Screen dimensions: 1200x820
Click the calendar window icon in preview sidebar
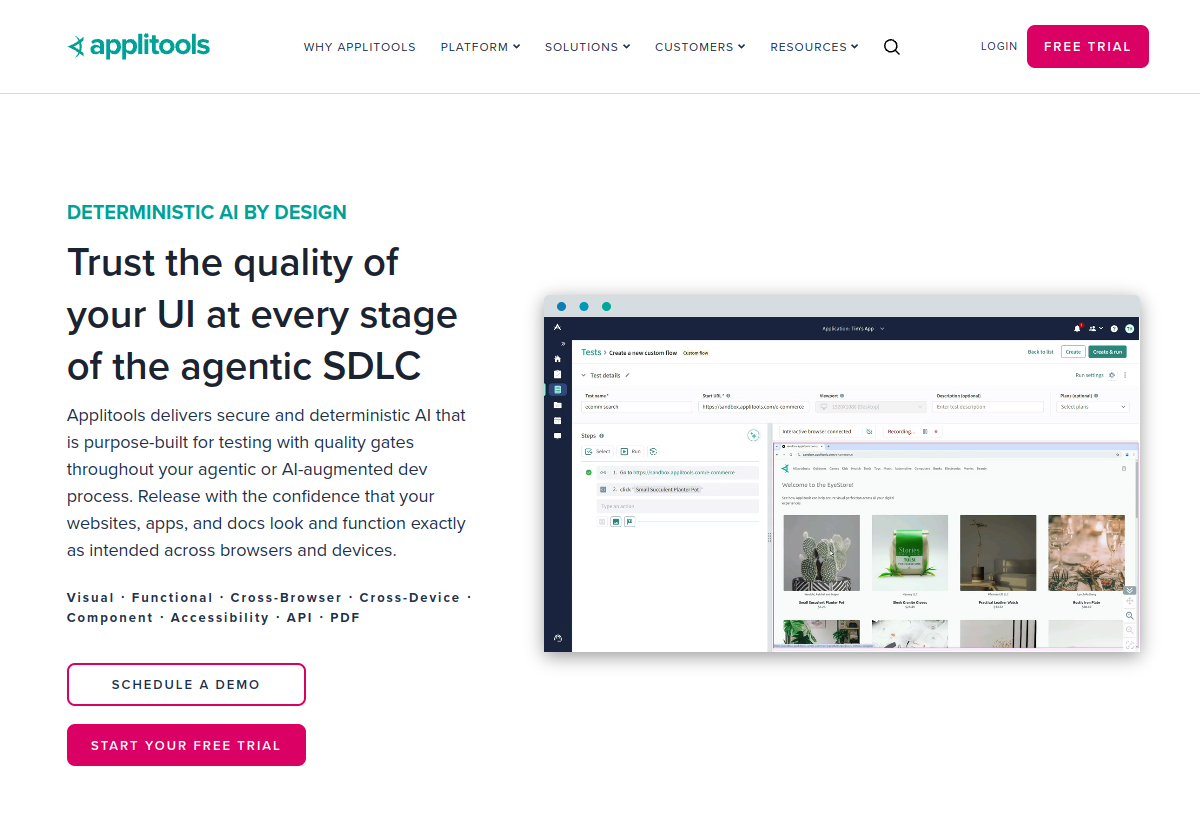point(557,421)
